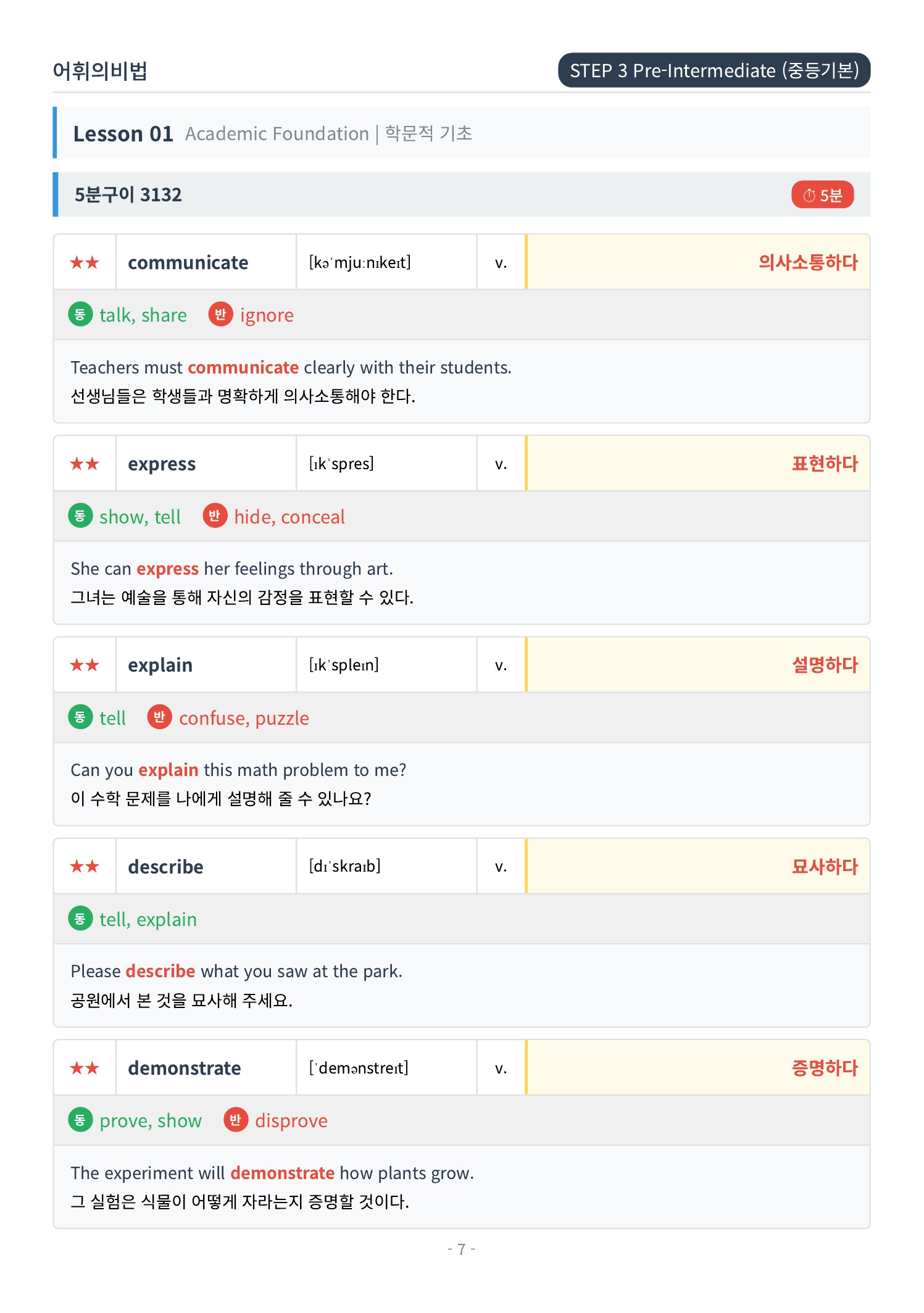Screen dimensions: 924x1313
Task: Click the star rating next to explain
Action: (85, 665)
